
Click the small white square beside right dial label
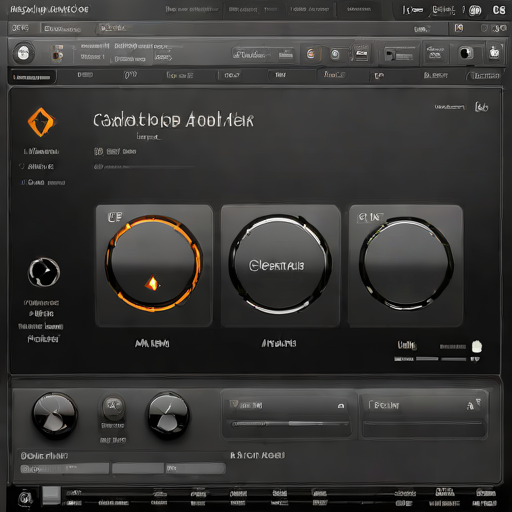coord(477,347)
